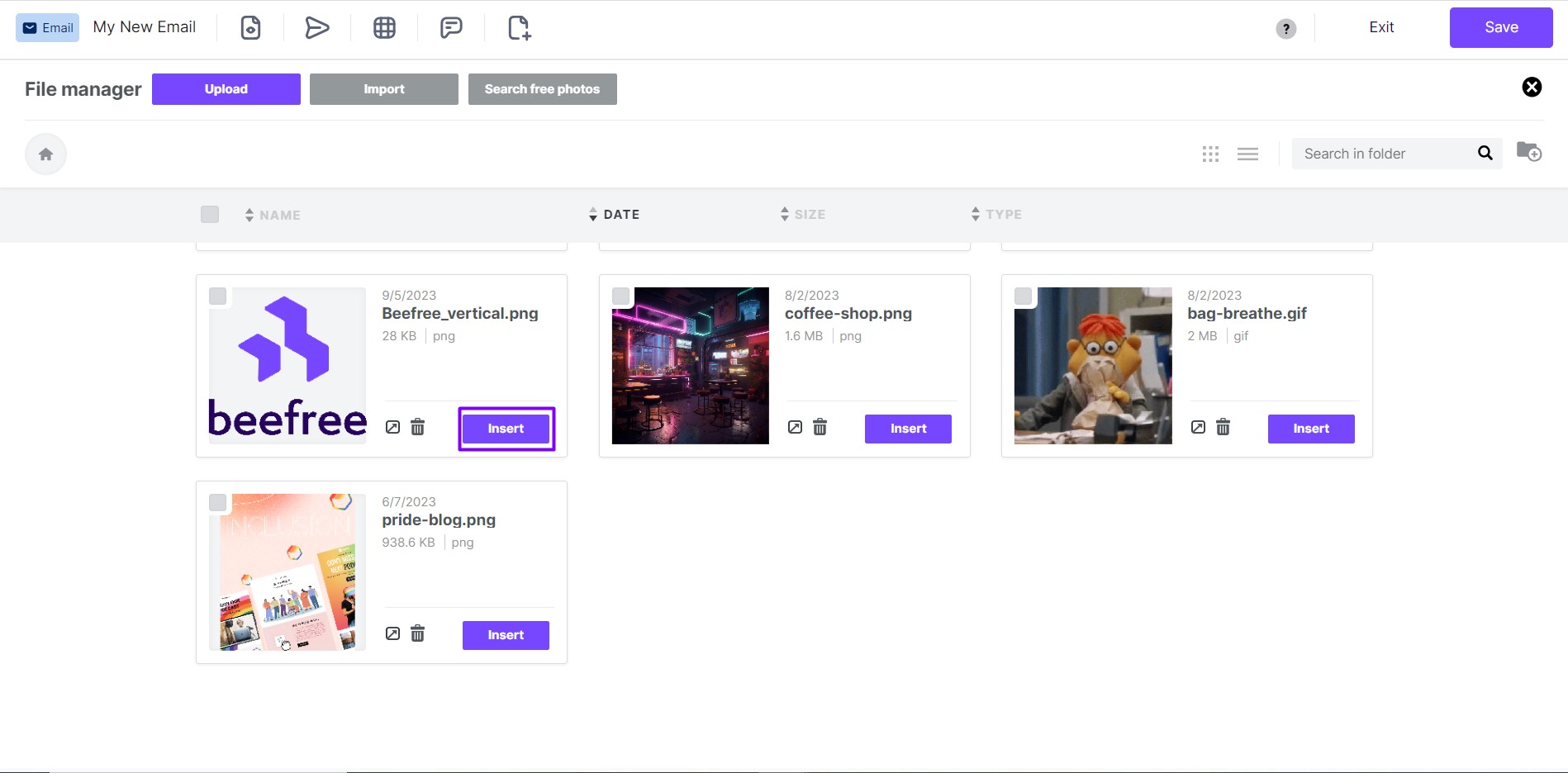This screenshot has height=773, width=1568.
Task: Check the bag-breathe.gif checkbox
Action: tap(1023, 296)
